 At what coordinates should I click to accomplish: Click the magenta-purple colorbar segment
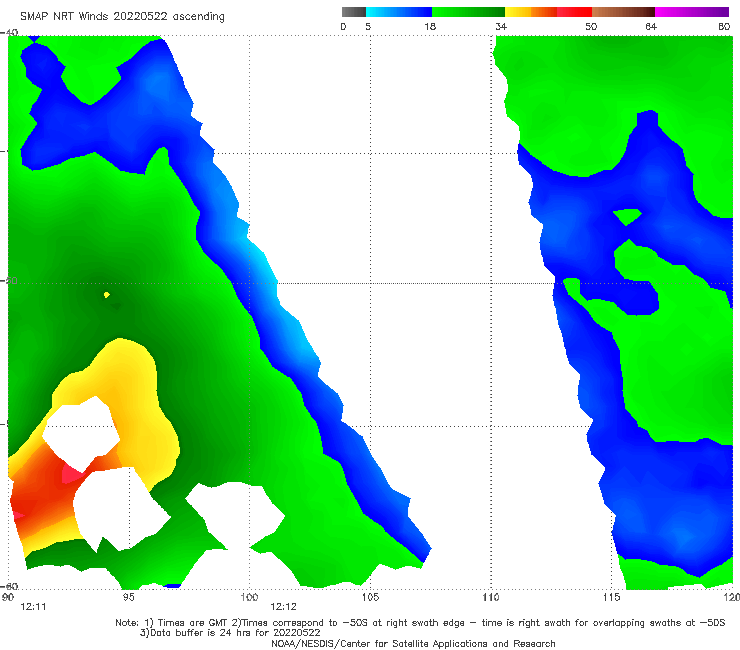click(x=692, y=12)
